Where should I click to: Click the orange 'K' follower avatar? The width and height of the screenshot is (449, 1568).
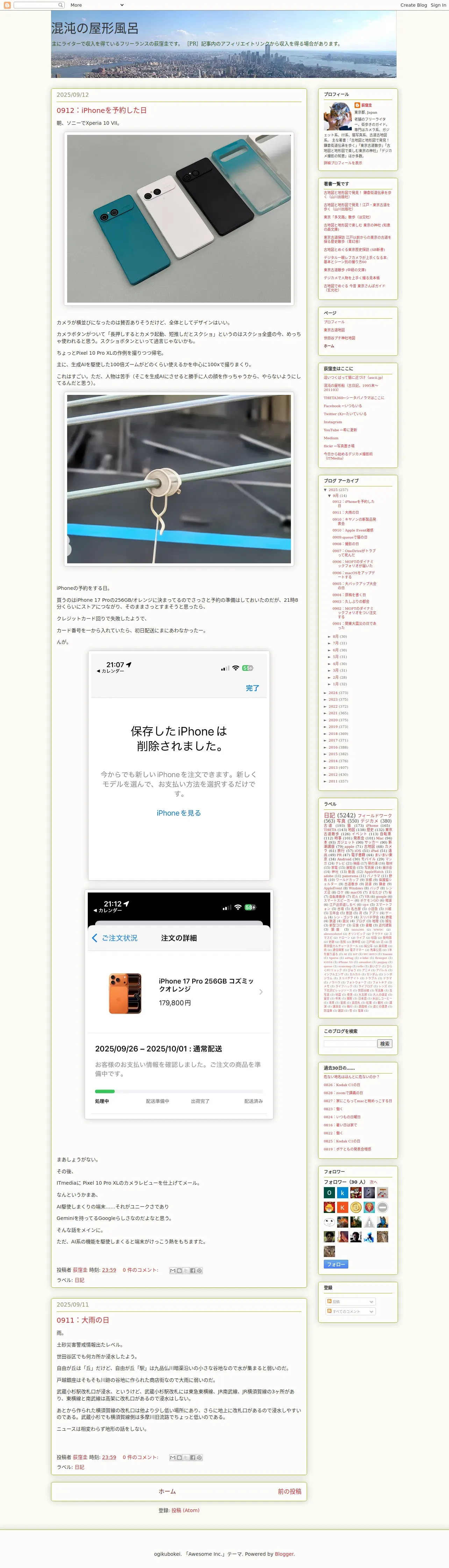tap(342, 1207)
